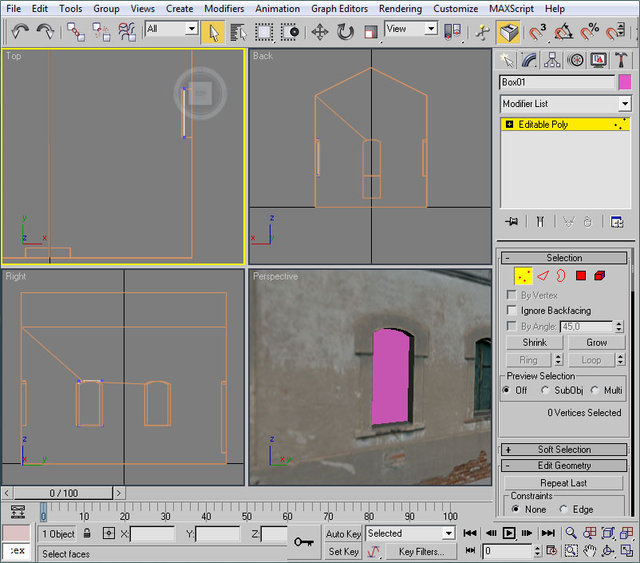Open the Modifier List dropdown

point(624,104)
